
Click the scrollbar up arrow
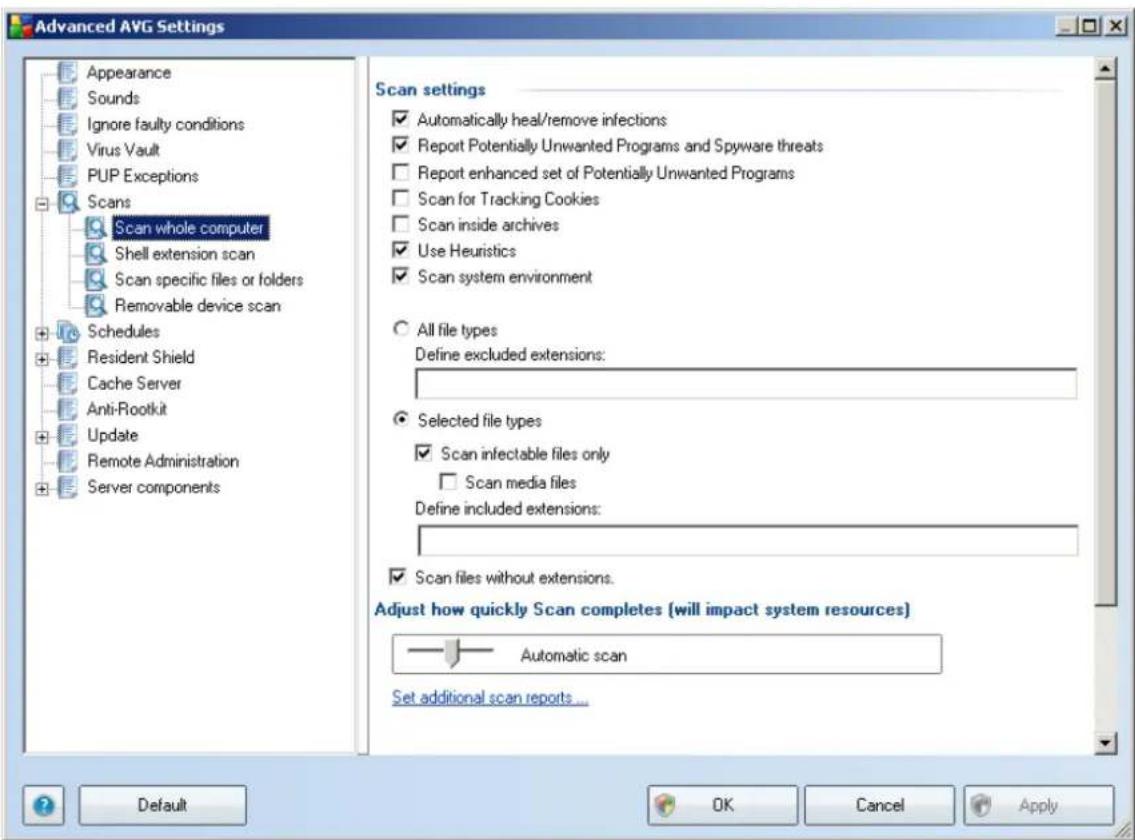[1105, 69]
